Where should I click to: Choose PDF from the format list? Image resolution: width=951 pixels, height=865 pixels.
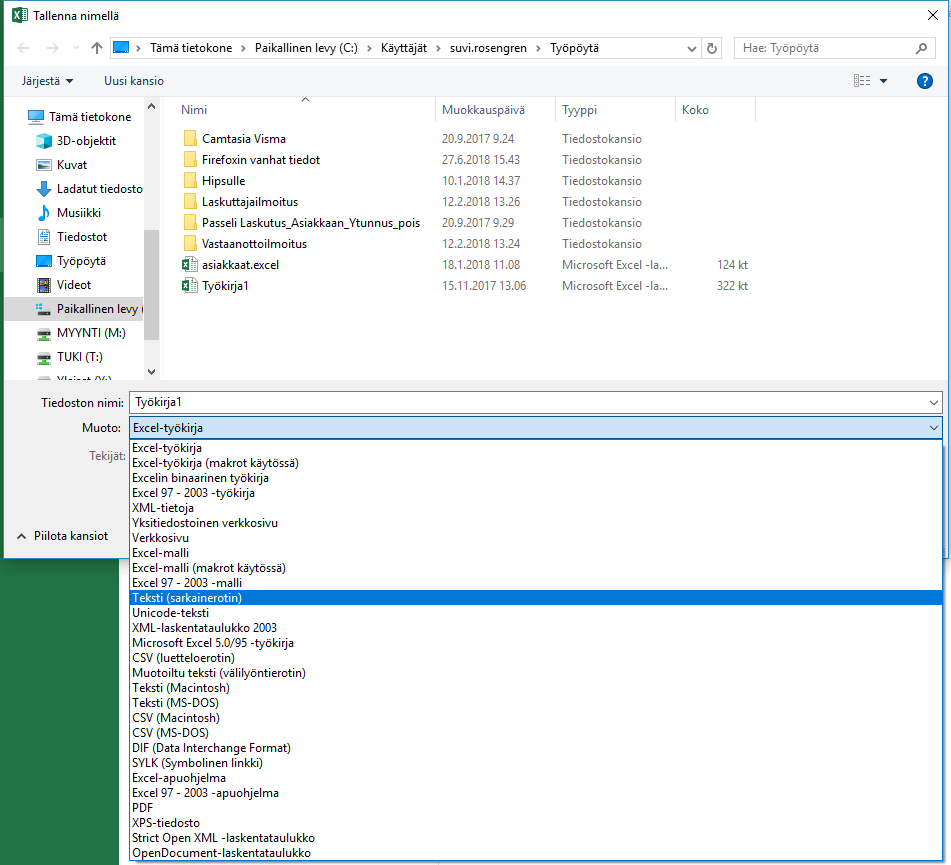(143, 808)
